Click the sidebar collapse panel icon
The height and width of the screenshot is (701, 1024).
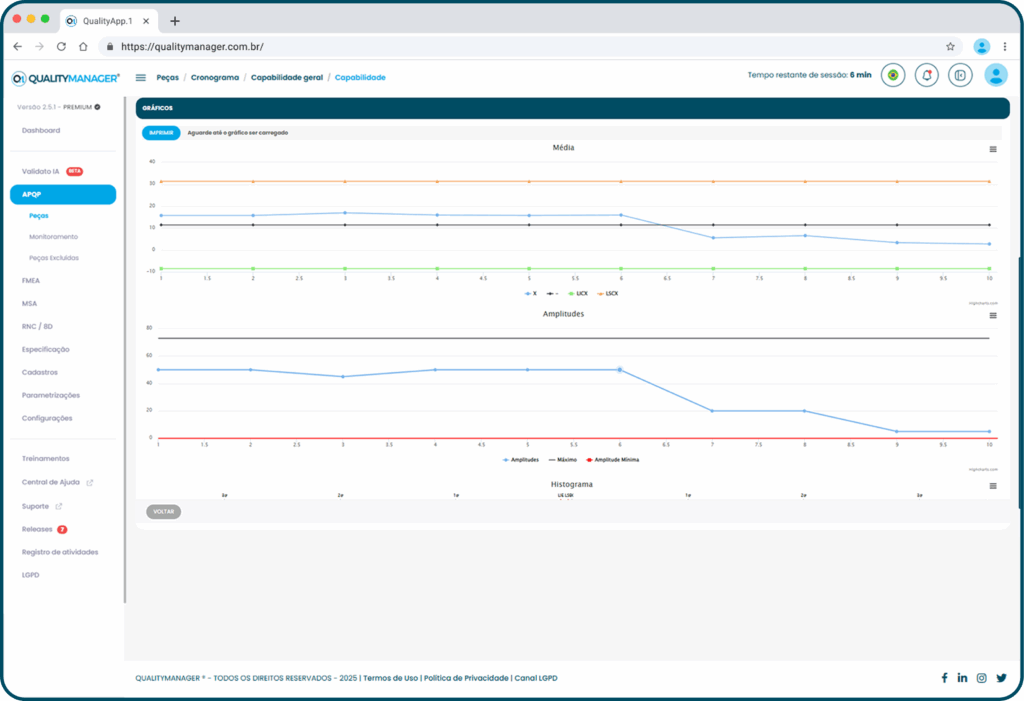click(x=960, y=75)
